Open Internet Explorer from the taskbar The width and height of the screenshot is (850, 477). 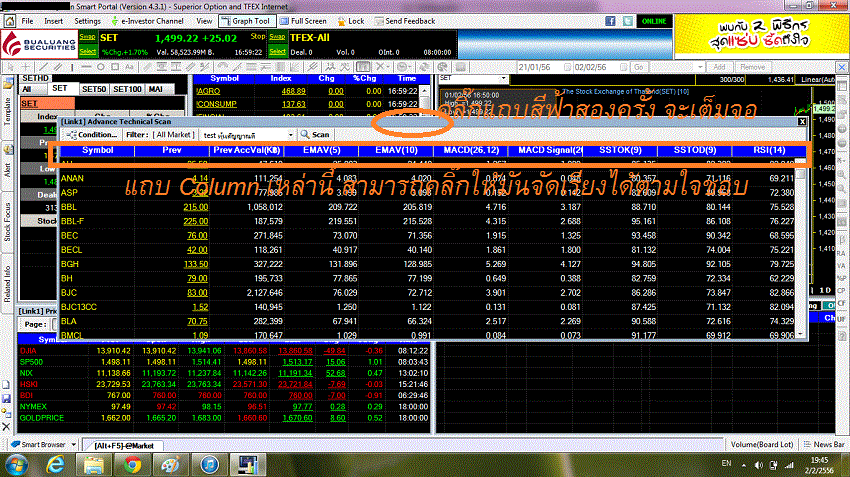[x=55, y=465]
